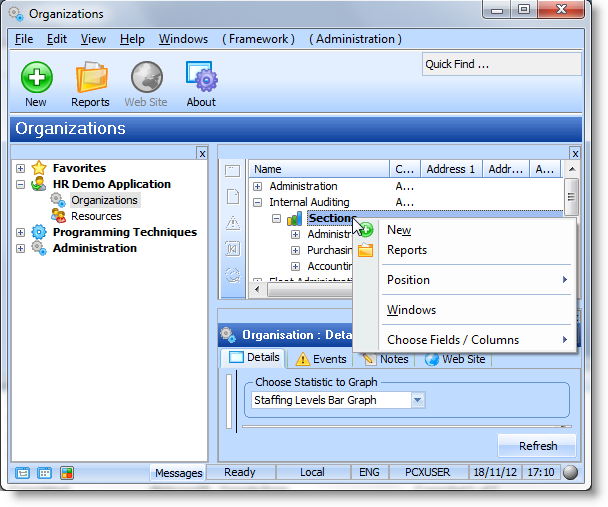The image size is (608, 507).
Task: Expand the Favorites tree node
Action: click(x=21, y=168)
